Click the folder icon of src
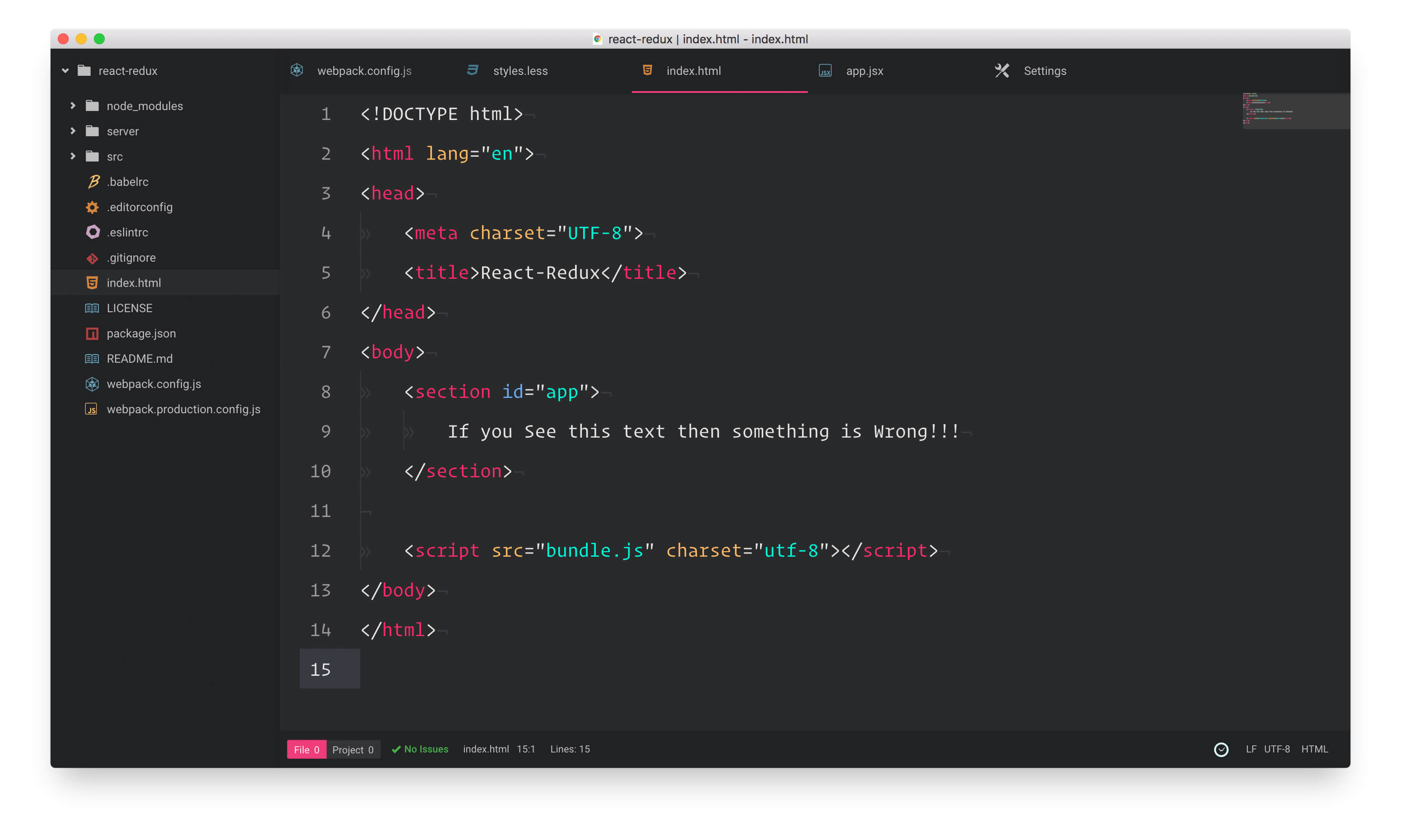 [x=93, y=156]
